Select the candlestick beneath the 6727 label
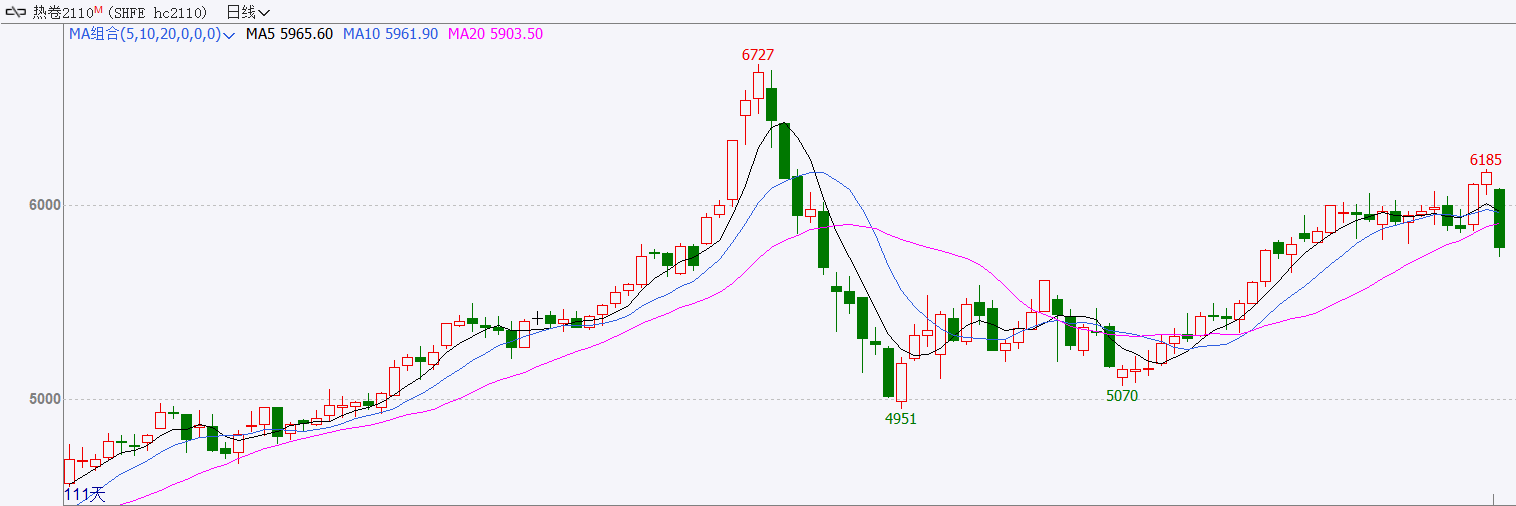The height and width of the screenshot is (506, 1516). [758, 85]
